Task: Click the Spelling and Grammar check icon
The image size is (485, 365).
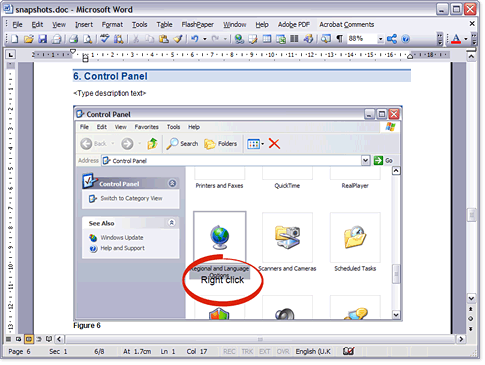Action: click(x=105, y=39)
